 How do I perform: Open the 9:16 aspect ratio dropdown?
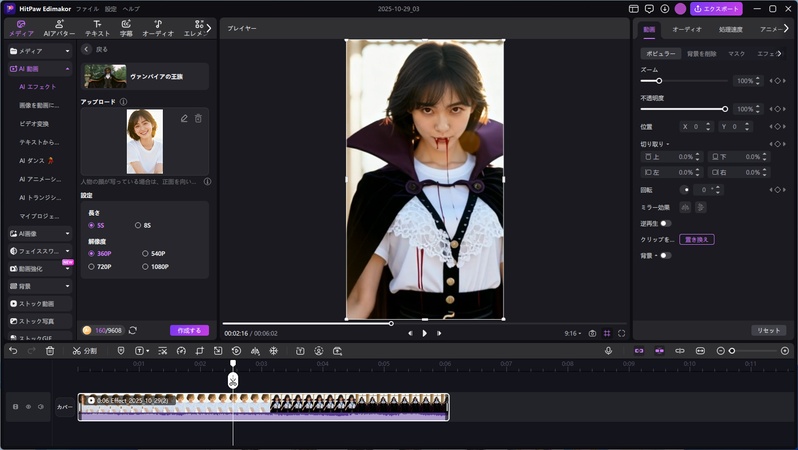(x=573, y=333)
